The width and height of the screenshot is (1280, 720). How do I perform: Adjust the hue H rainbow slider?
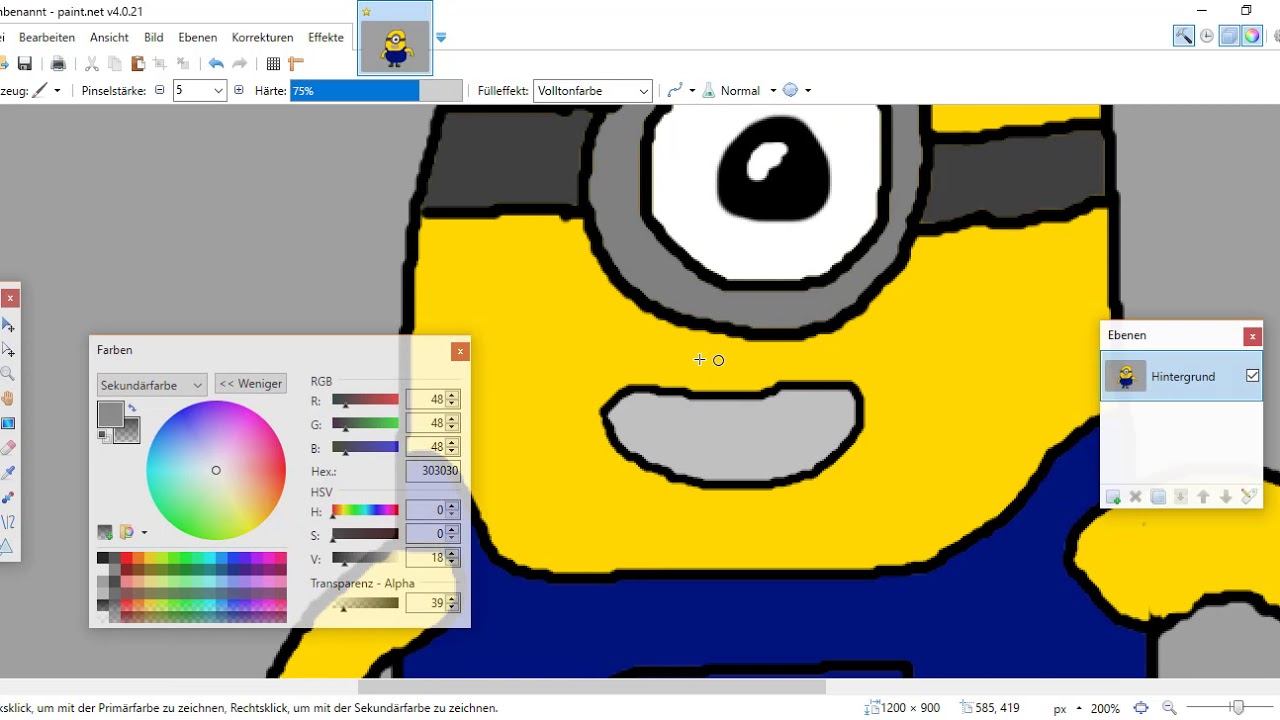tap(365, 511)
